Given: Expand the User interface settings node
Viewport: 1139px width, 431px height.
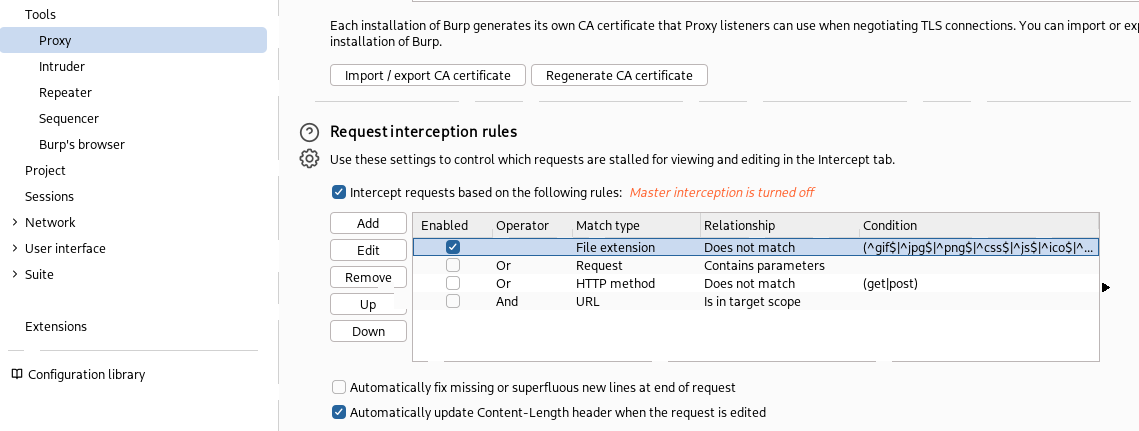Looking at the screenshot, I should [15, 249].
